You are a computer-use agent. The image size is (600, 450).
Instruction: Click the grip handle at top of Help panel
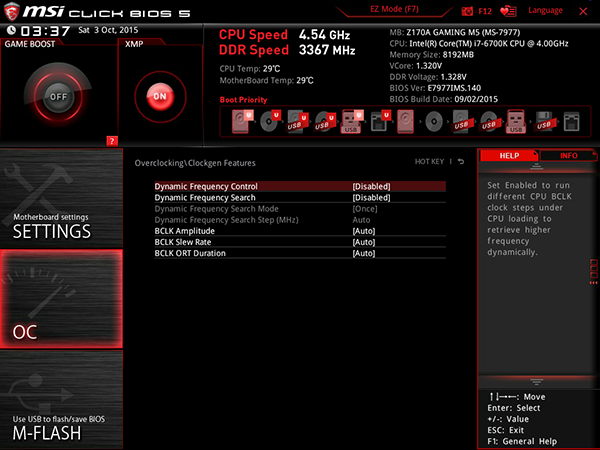pos(536,166)
